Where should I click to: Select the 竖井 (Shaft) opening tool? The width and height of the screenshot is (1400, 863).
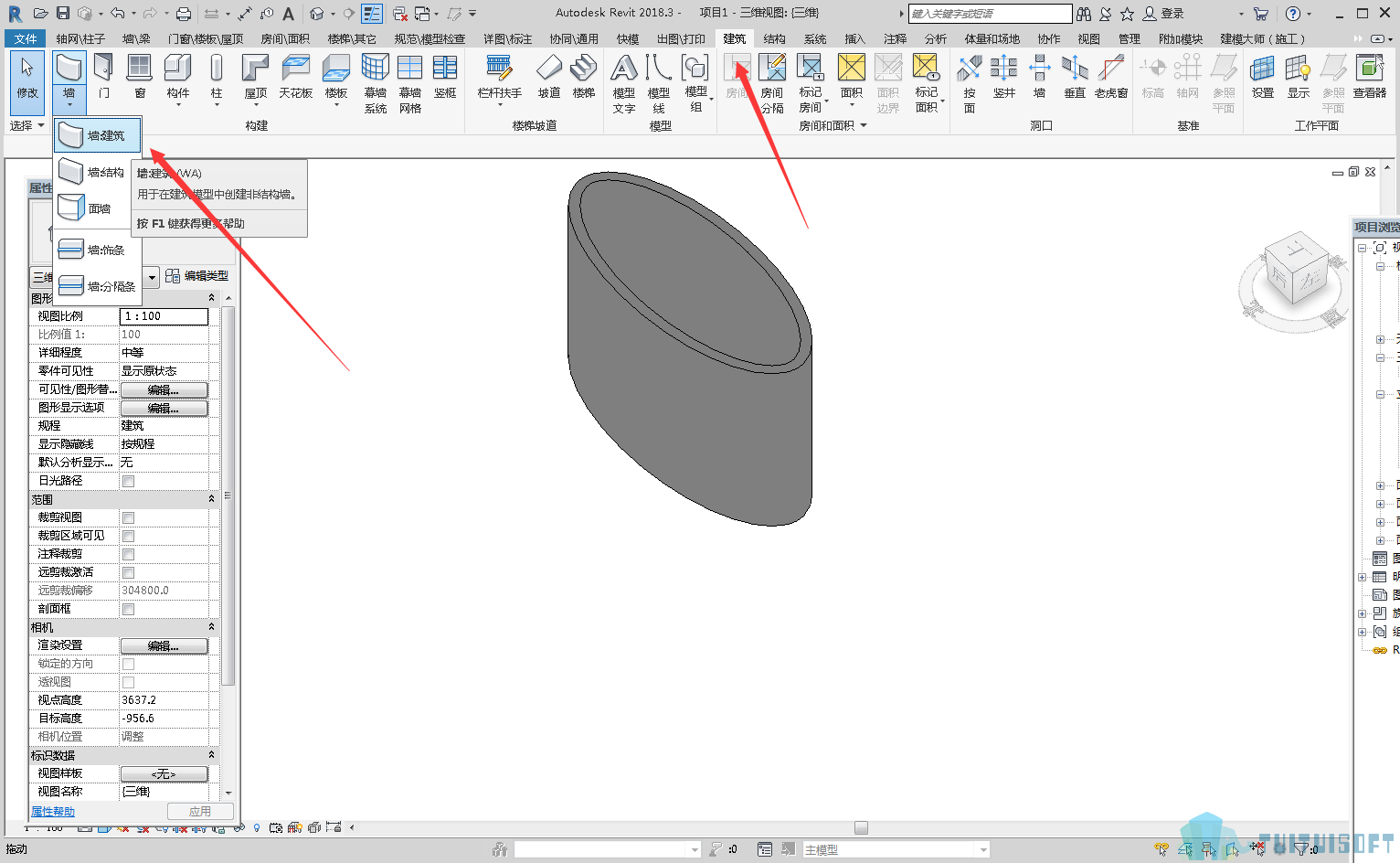tap(1004, 77)
